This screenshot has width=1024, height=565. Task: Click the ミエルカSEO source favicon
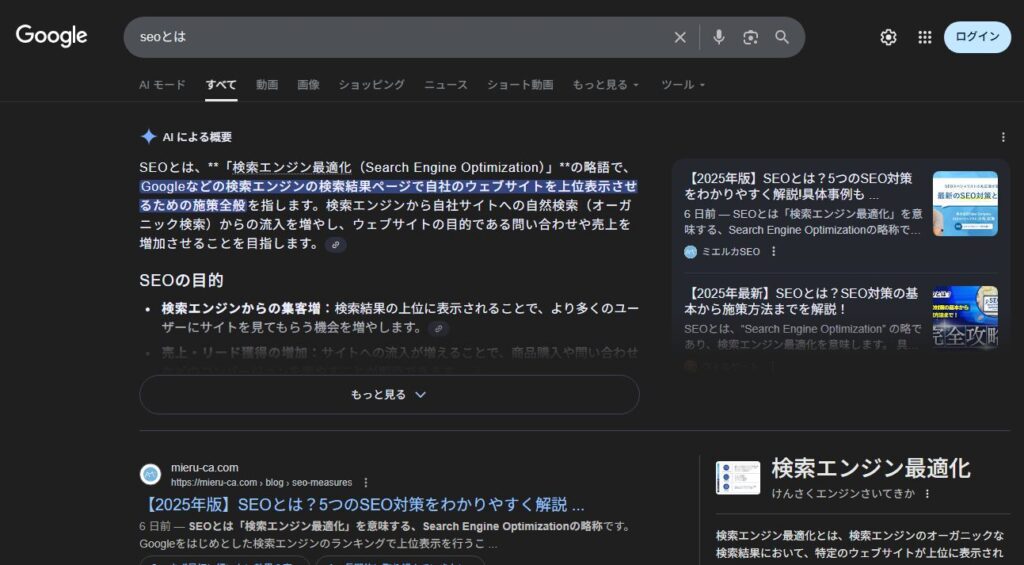pos(690,251)
